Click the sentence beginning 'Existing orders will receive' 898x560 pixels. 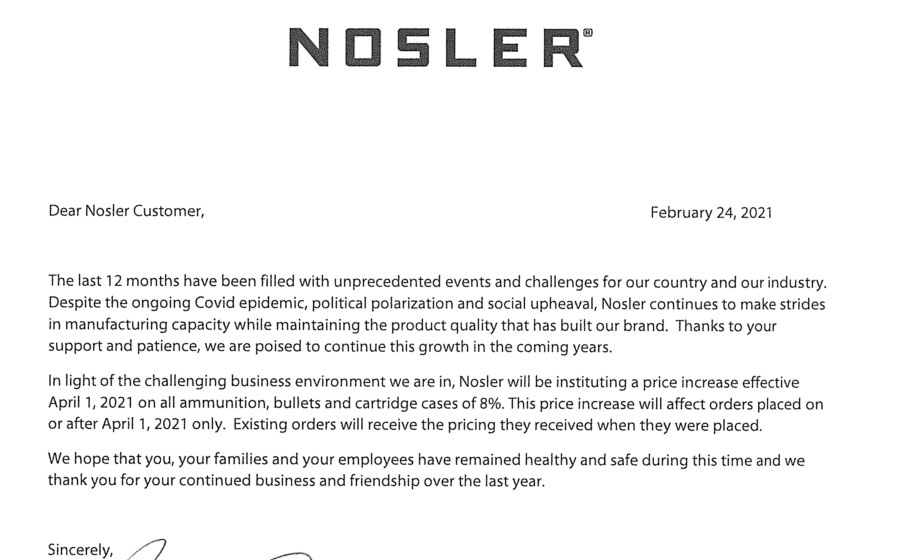click(498, 425)
